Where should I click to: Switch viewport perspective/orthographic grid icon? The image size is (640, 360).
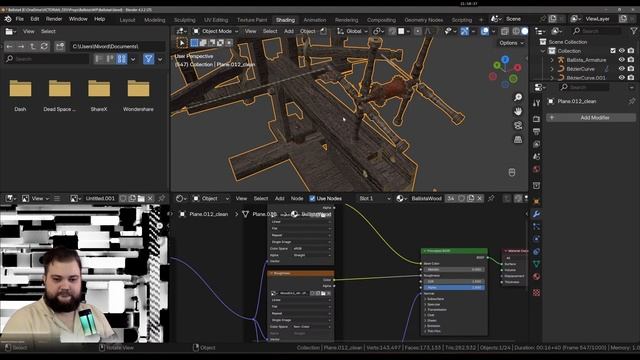518,140
